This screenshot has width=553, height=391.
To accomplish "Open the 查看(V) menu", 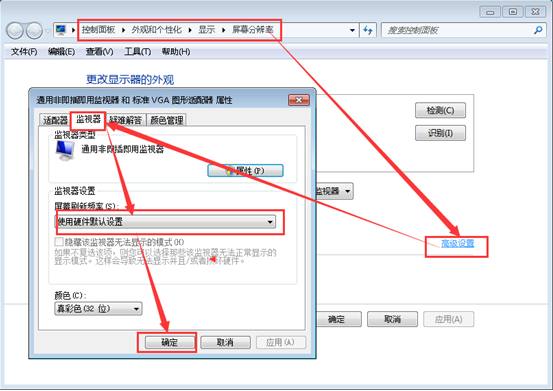I will pyautogui.click(x=99, y=52).
